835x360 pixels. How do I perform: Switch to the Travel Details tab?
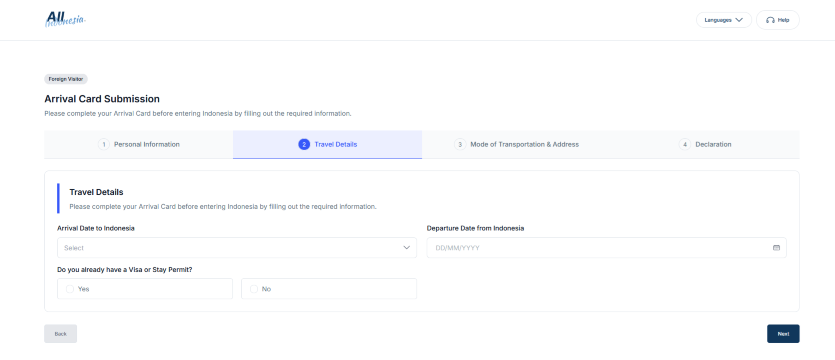point(328,144)
